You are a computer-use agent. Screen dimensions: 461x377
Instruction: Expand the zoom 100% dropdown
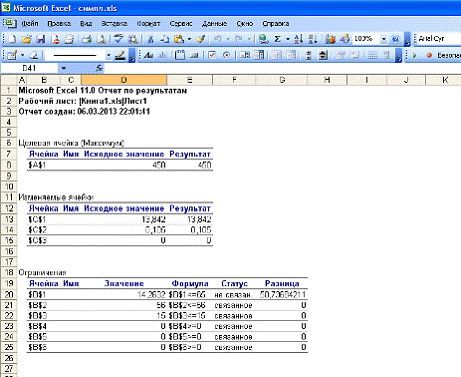384,39
